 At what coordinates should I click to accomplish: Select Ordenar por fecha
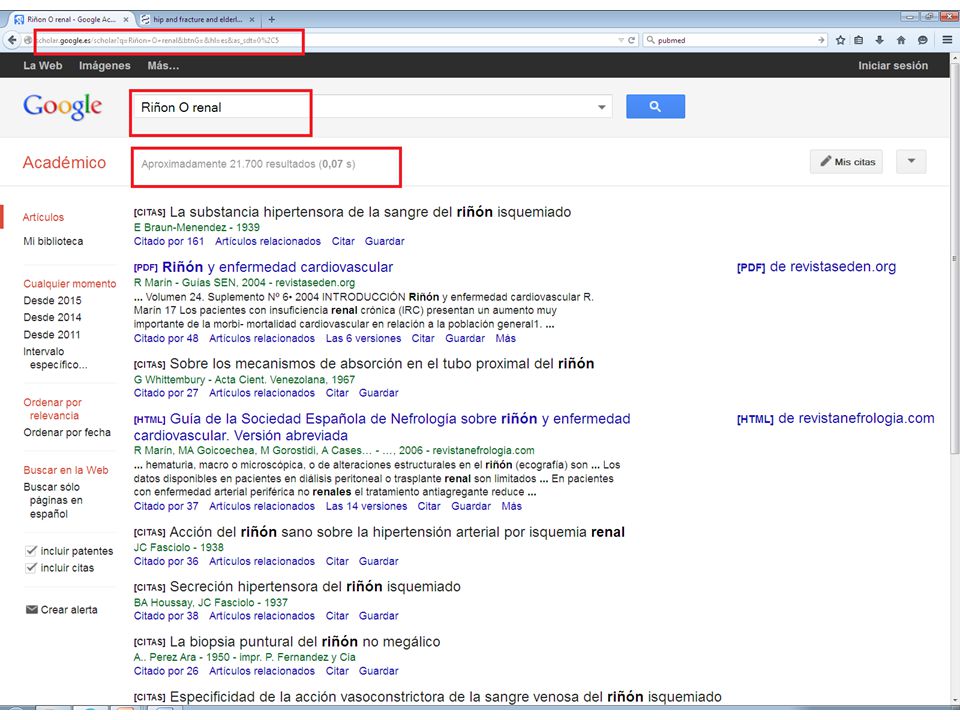[x=67, y=432]
